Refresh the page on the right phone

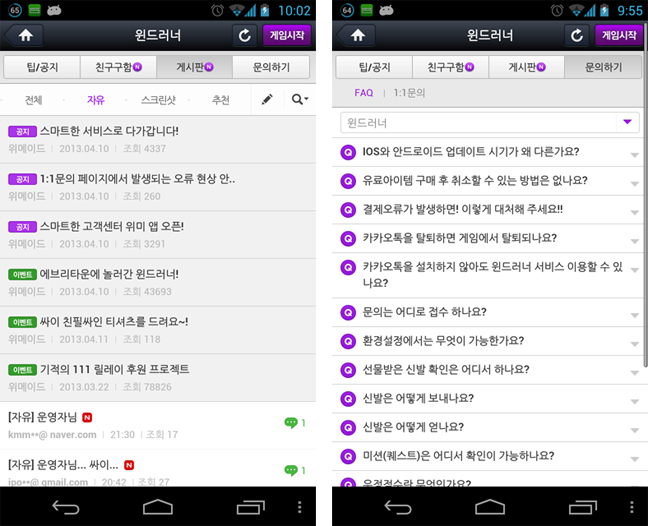coord(577,36)
